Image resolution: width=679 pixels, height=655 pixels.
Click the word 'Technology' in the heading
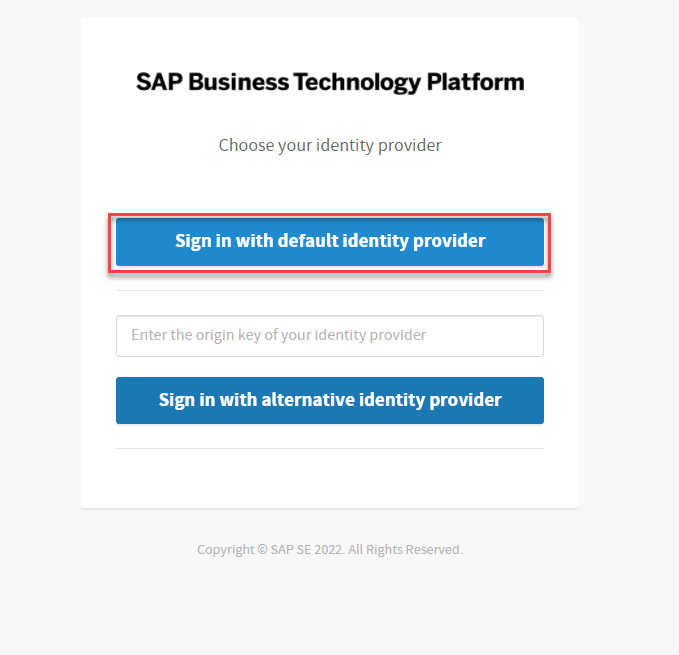pos(357,82)
